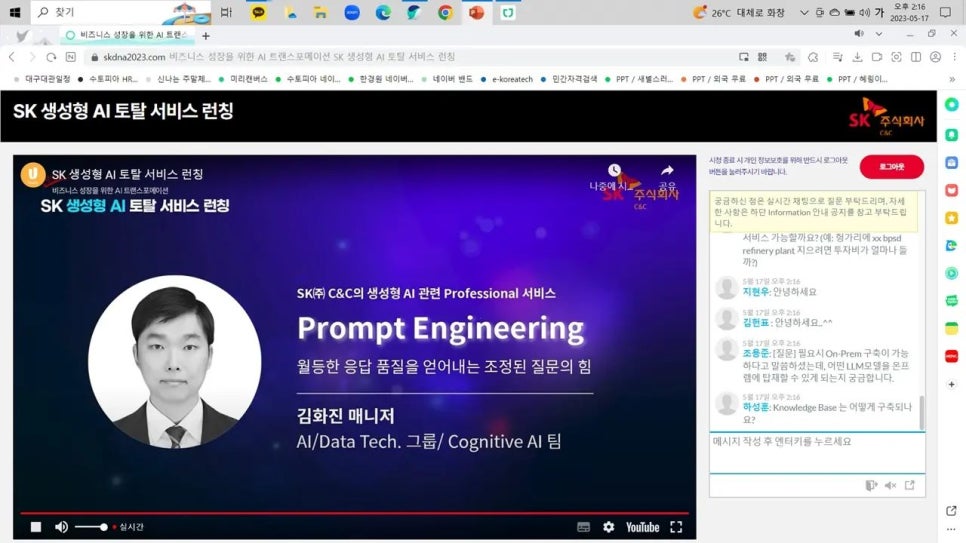Click the Naver home 'N' icon in the toolbar

[x=71, y=57]
